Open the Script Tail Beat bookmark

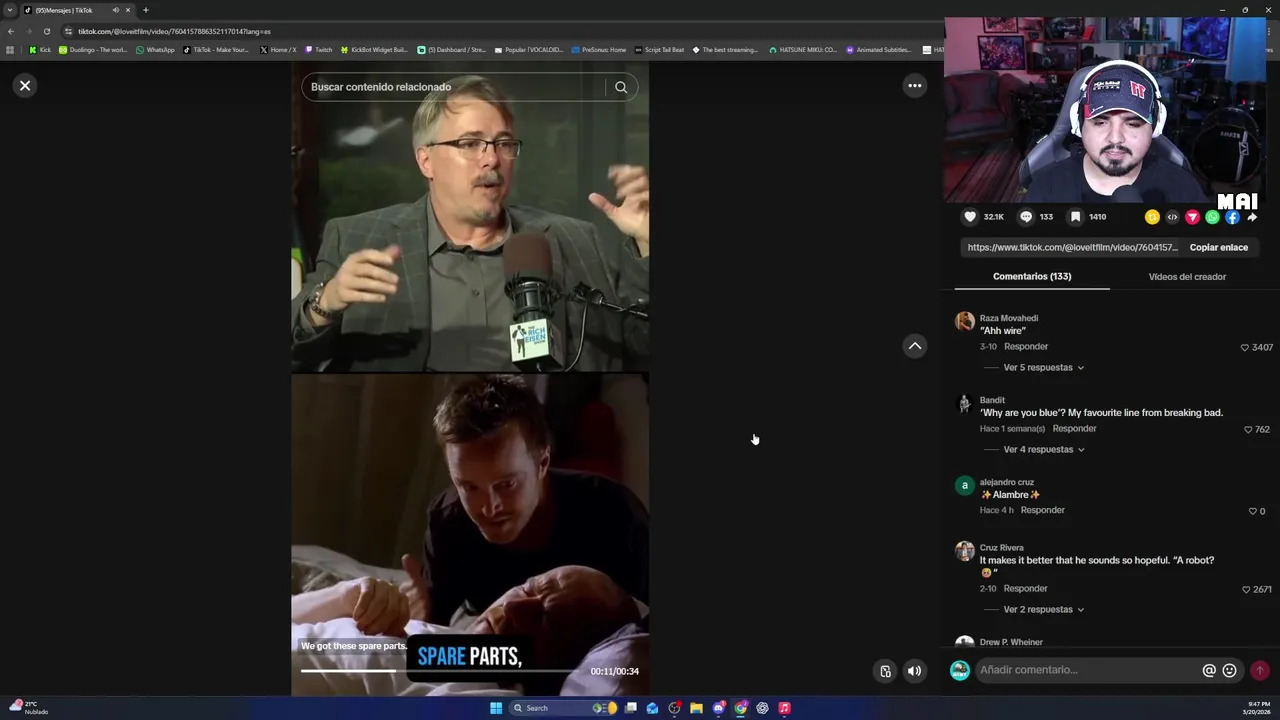[660, 50]
